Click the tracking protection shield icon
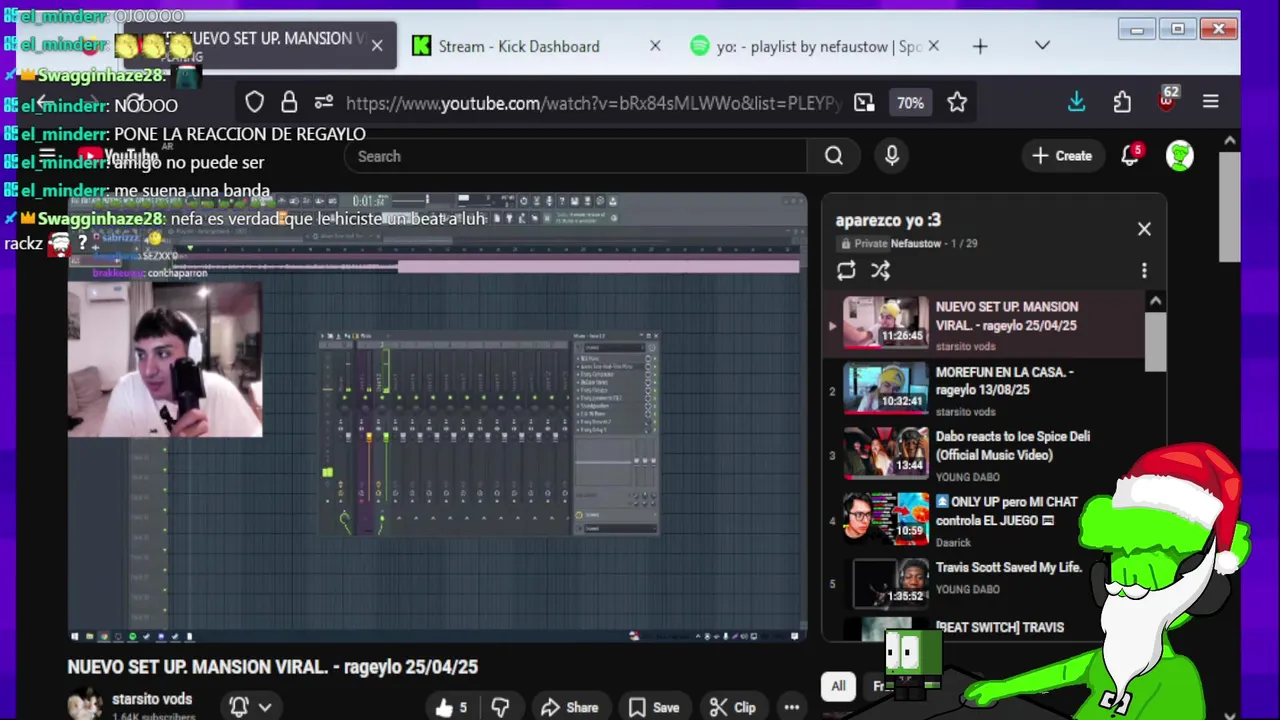The width and height of the screenshot is (1280, 720). [x=254, y=102]
